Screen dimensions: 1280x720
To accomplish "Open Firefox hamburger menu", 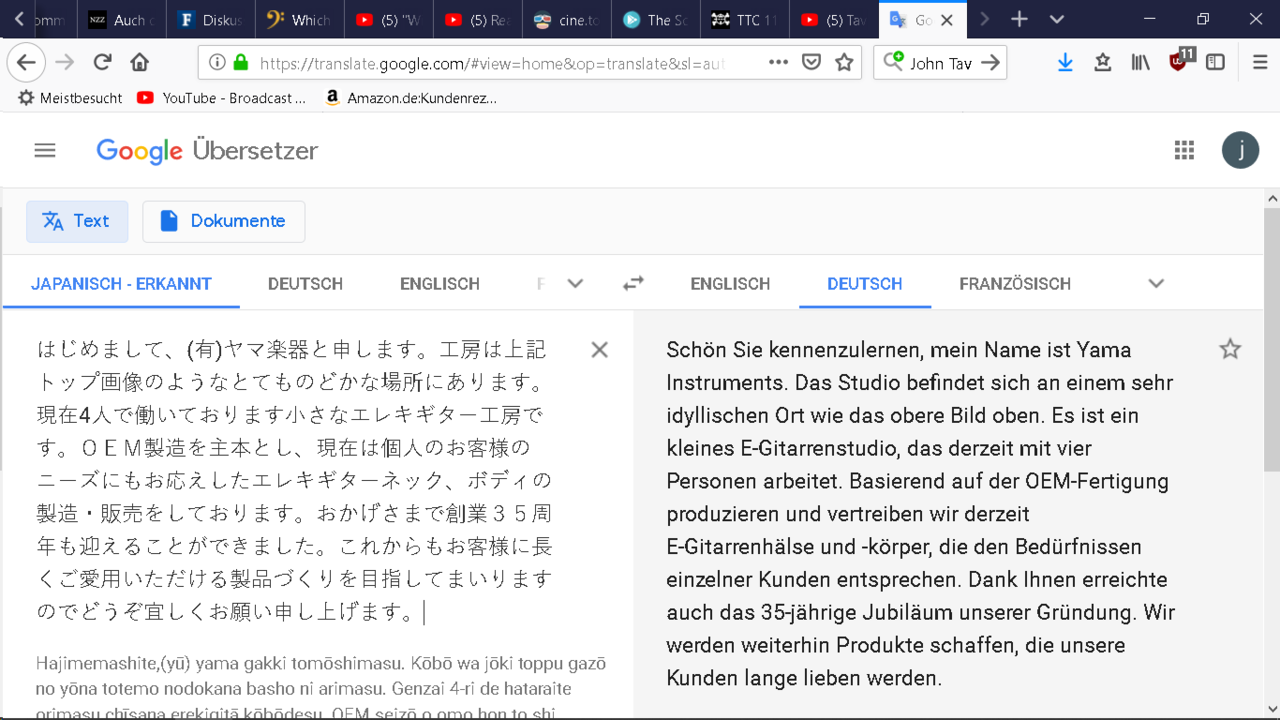I will tap(1260, 62).
